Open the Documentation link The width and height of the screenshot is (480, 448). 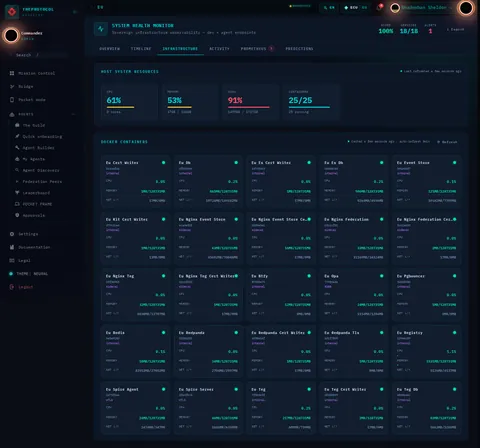[x=34, y=247]
